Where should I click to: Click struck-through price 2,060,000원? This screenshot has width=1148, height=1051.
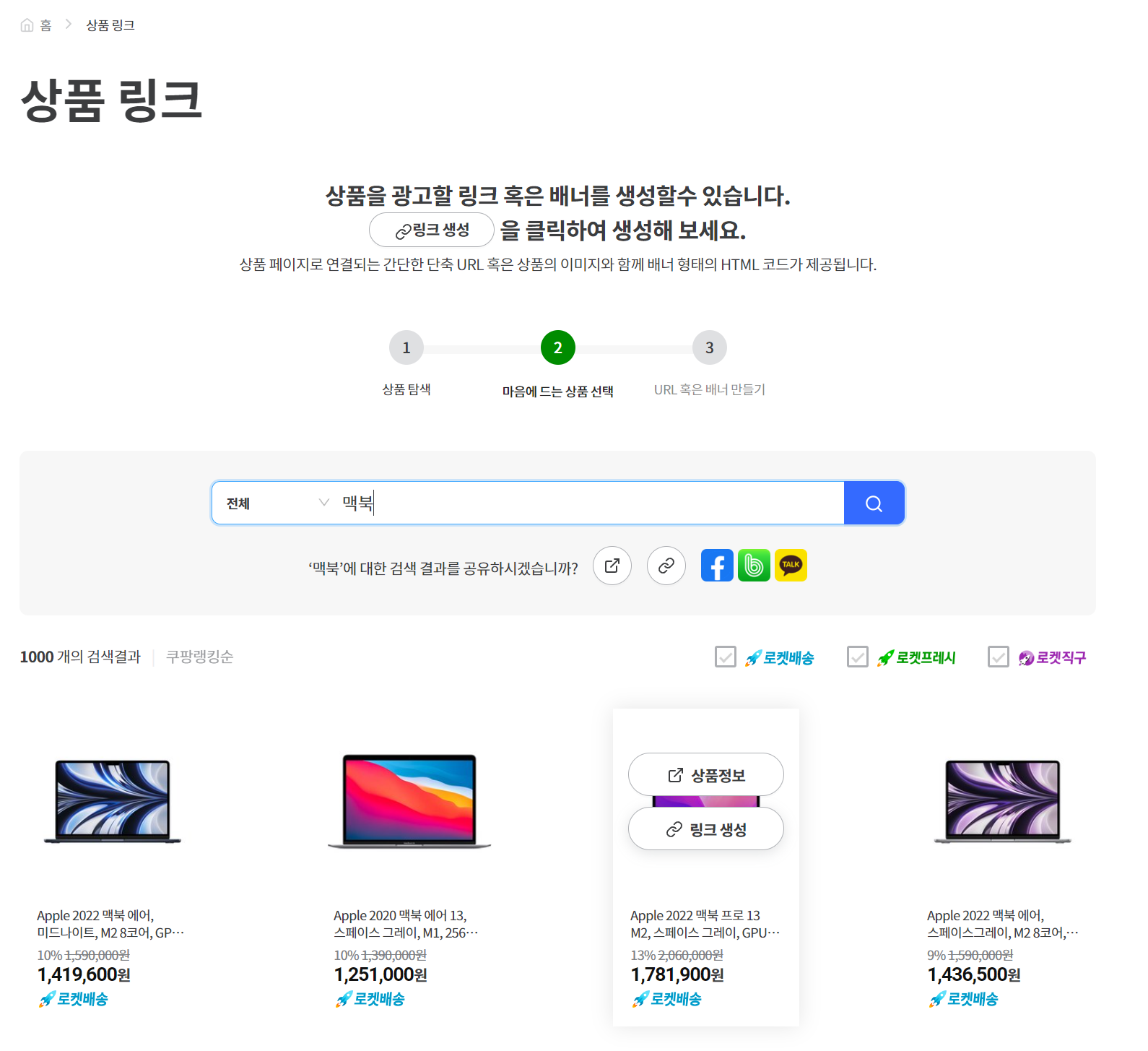(x=690, y=955)
